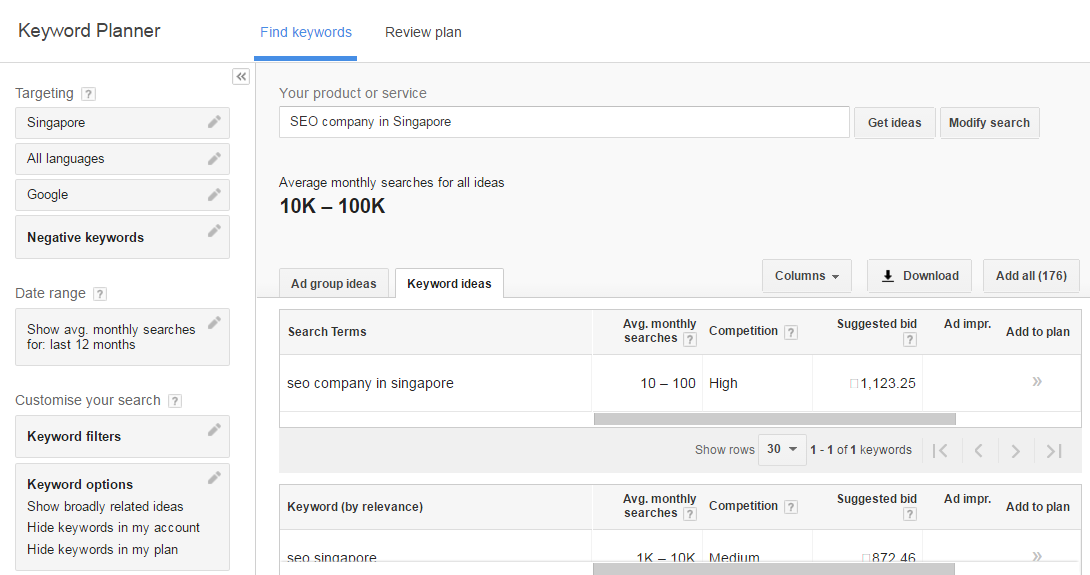Open the Ad group ideas tab
1090x575 pixels.
point(334,283)
